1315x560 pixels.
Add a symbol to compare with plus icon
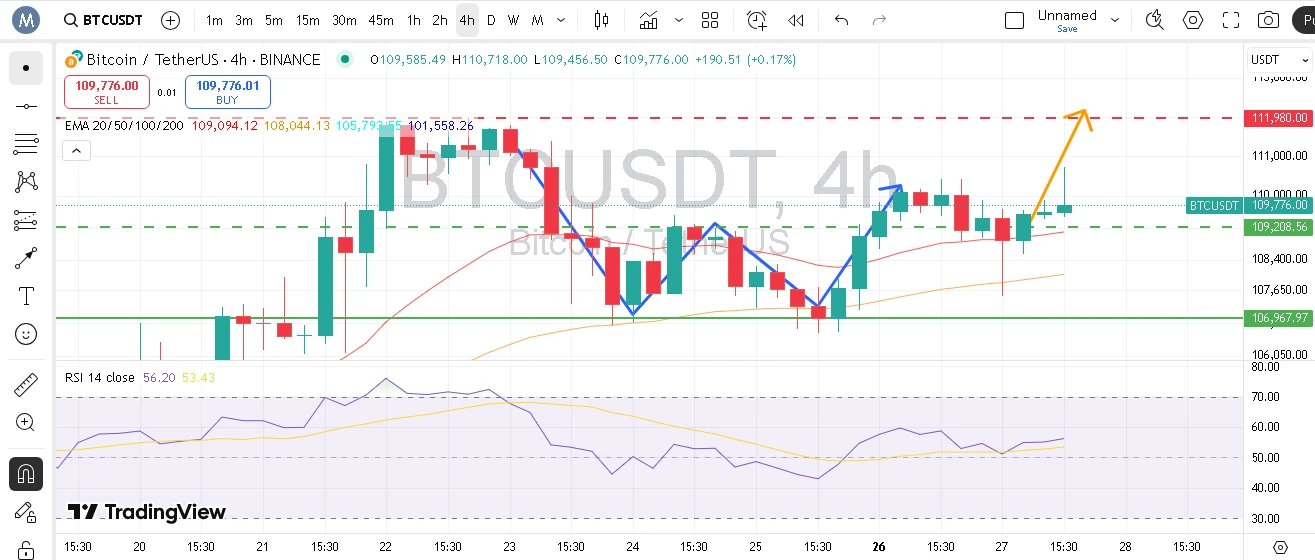[171, 20]
